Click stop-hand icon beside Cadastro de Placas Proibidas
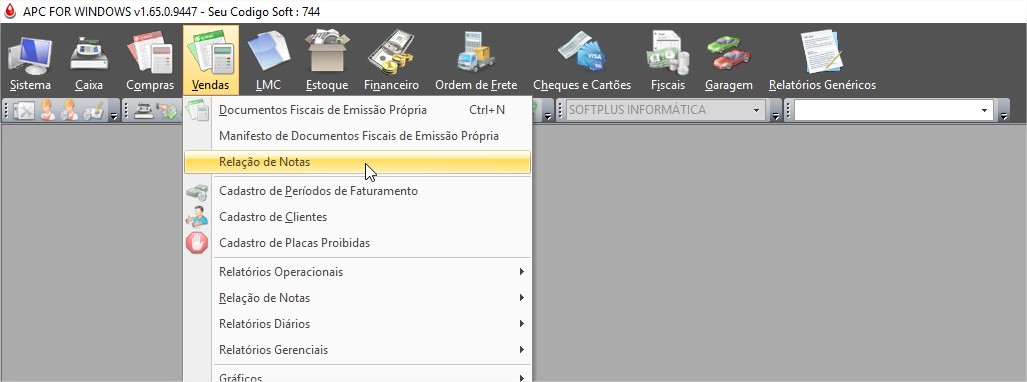The height and width of the screenshot is (382, 1027). point(196,243)
